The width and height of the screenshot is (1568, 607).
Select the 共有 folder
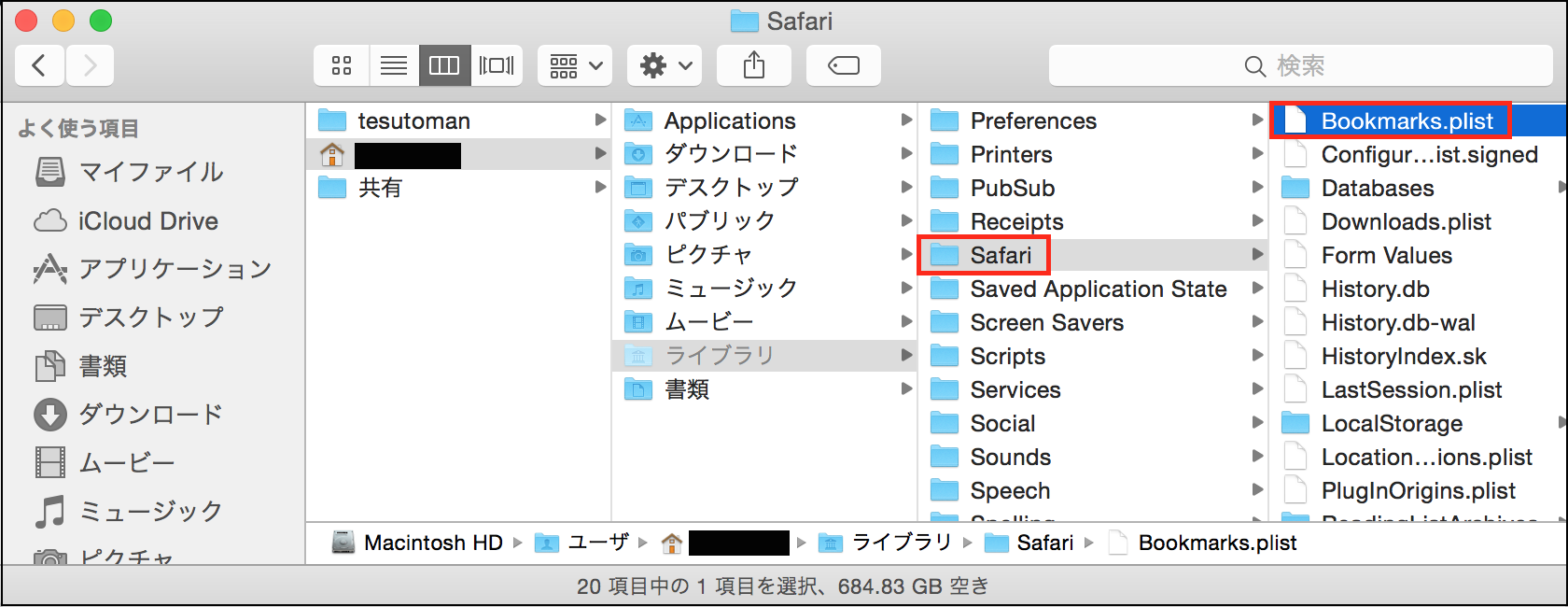point(458,188)
